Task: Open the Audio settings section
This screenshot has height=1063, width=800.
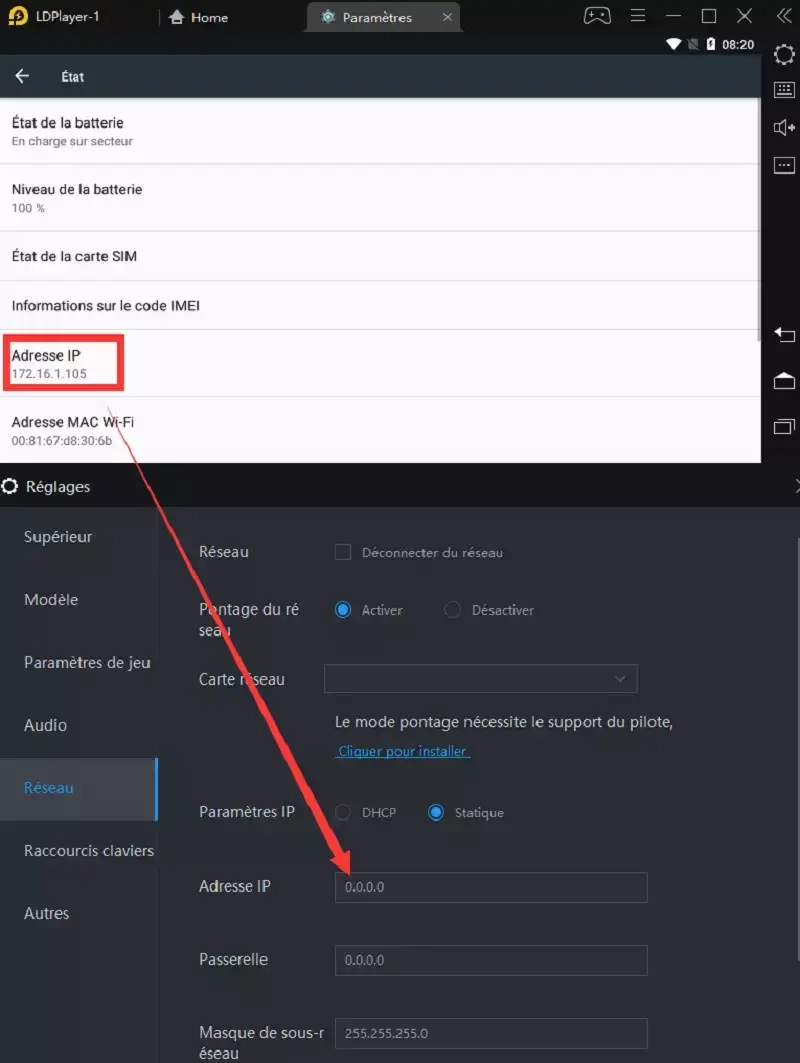Action: pyautogui.click(x=46, y=725)
